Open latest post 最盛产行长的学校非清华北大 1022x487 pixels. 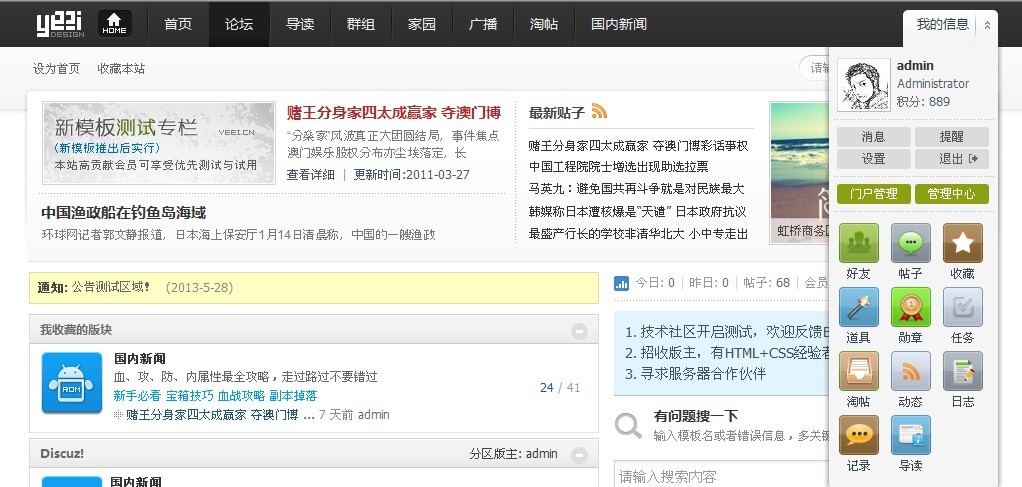[638, 234]
